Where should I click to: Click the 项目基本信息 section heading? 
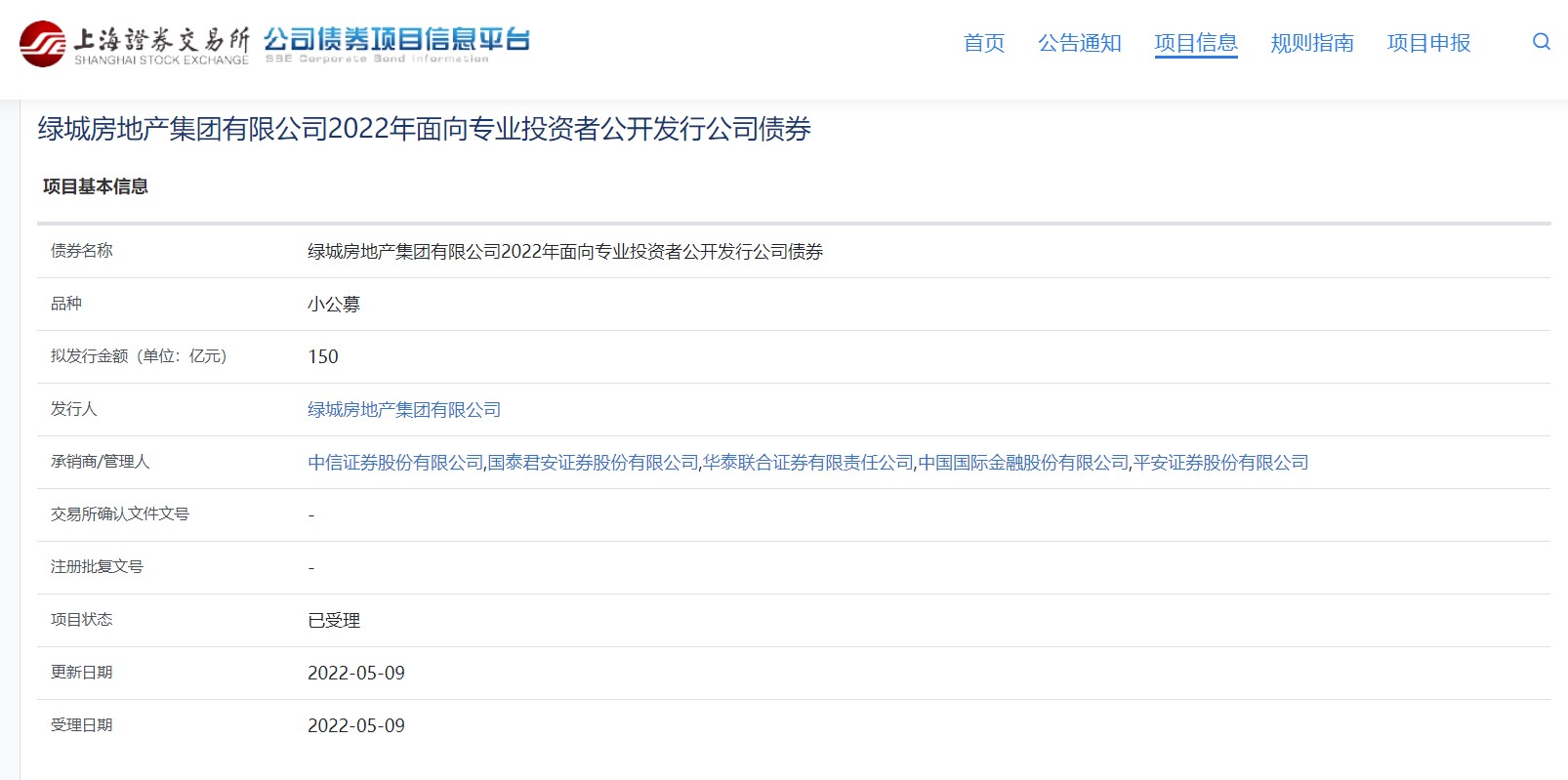click(96, 186)
